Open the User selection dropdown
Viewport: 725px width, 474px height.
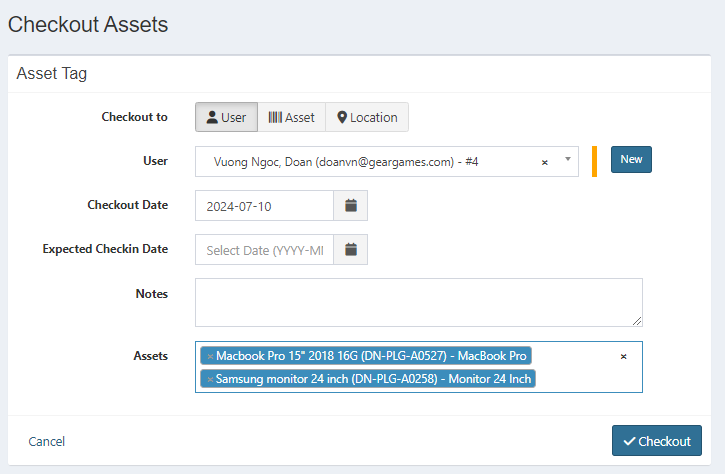point(370,161)
